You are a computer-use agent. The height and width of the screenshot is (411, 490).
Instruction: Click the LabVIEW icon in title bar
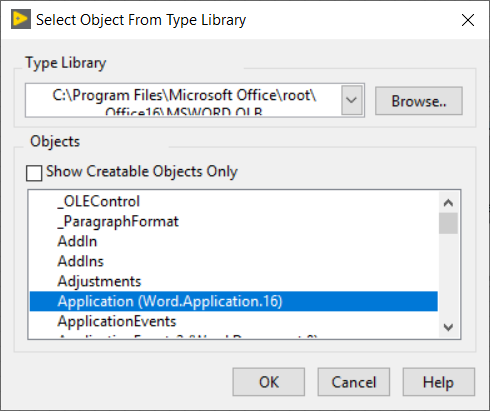click(x=21, y=19)
